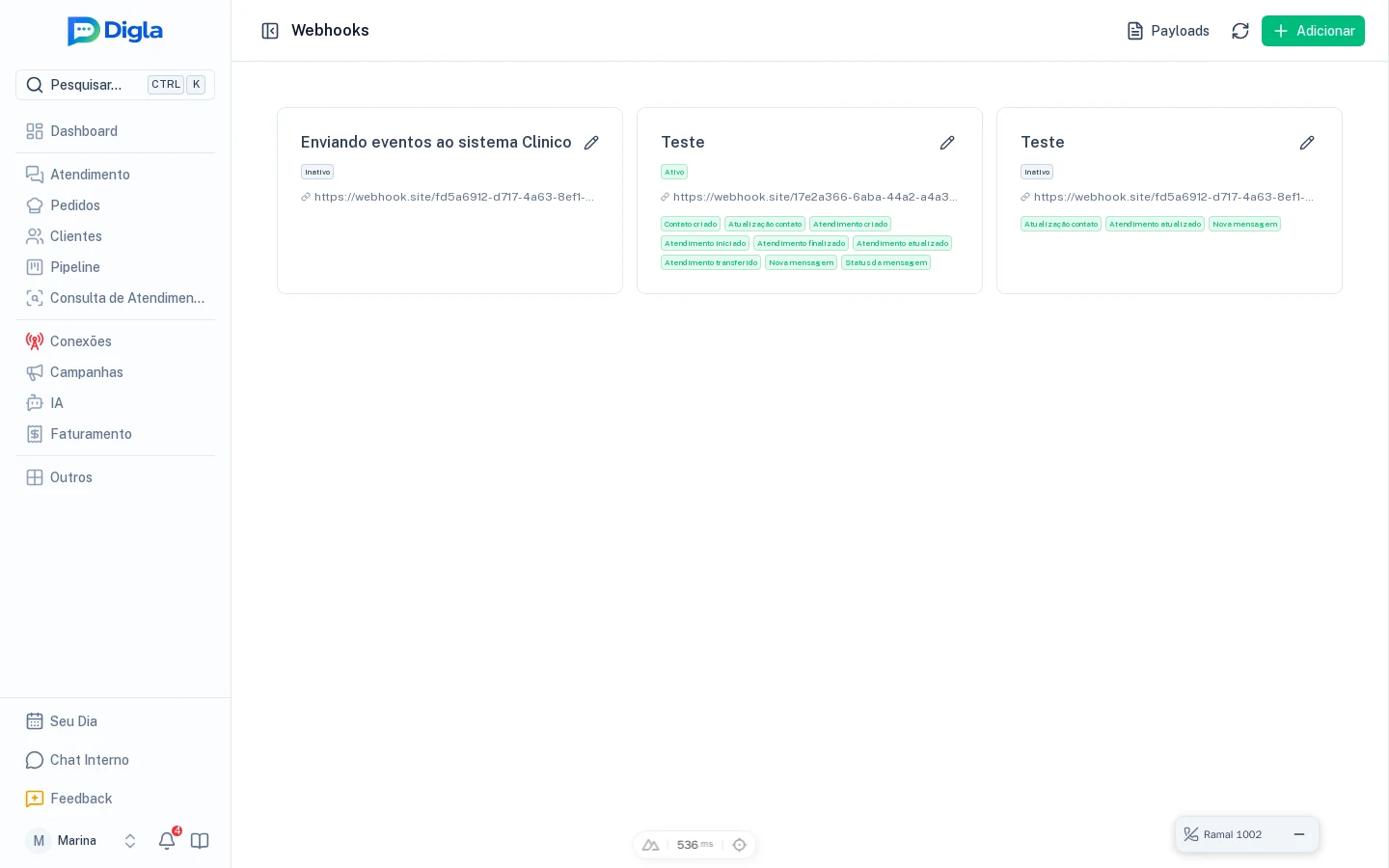Viewport: 1389px width, 868px height.
Task: Click the Webhooks page title
Action: [x=330, y=30]
